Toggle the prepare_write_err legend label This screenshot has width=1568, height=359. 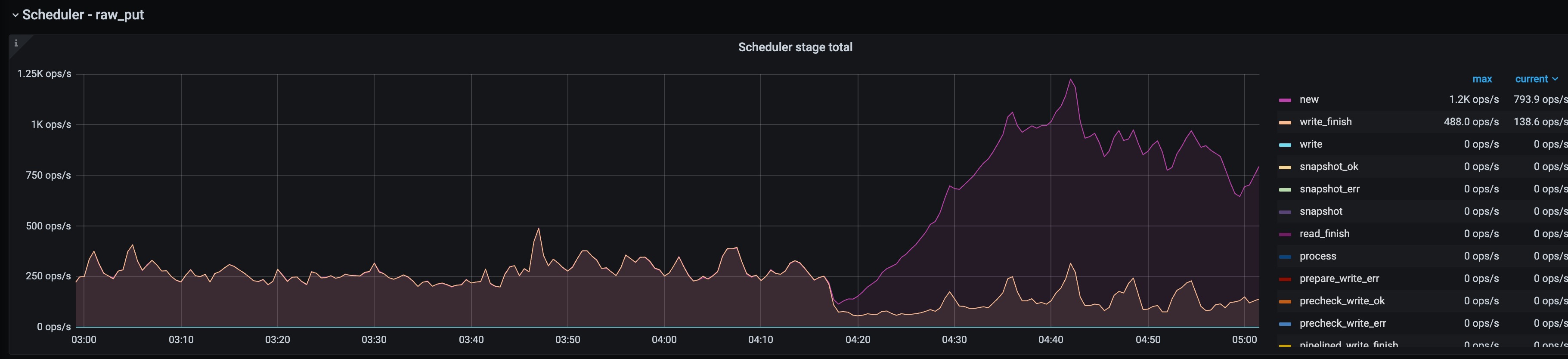click(1339, 279)
